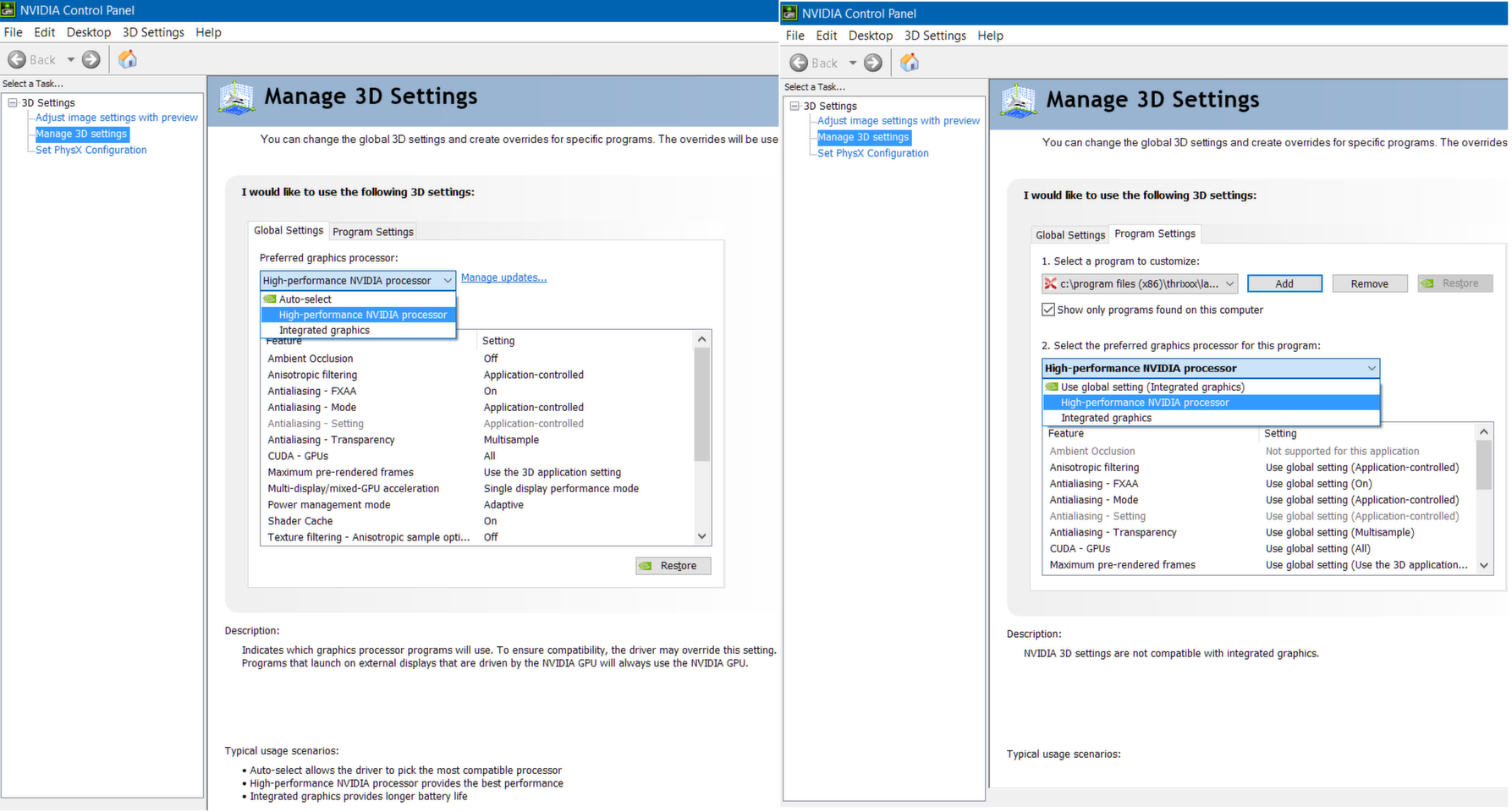1512x812 pixels.
Task: Select Power management mode row in left list
Action: tap(477, 505)
